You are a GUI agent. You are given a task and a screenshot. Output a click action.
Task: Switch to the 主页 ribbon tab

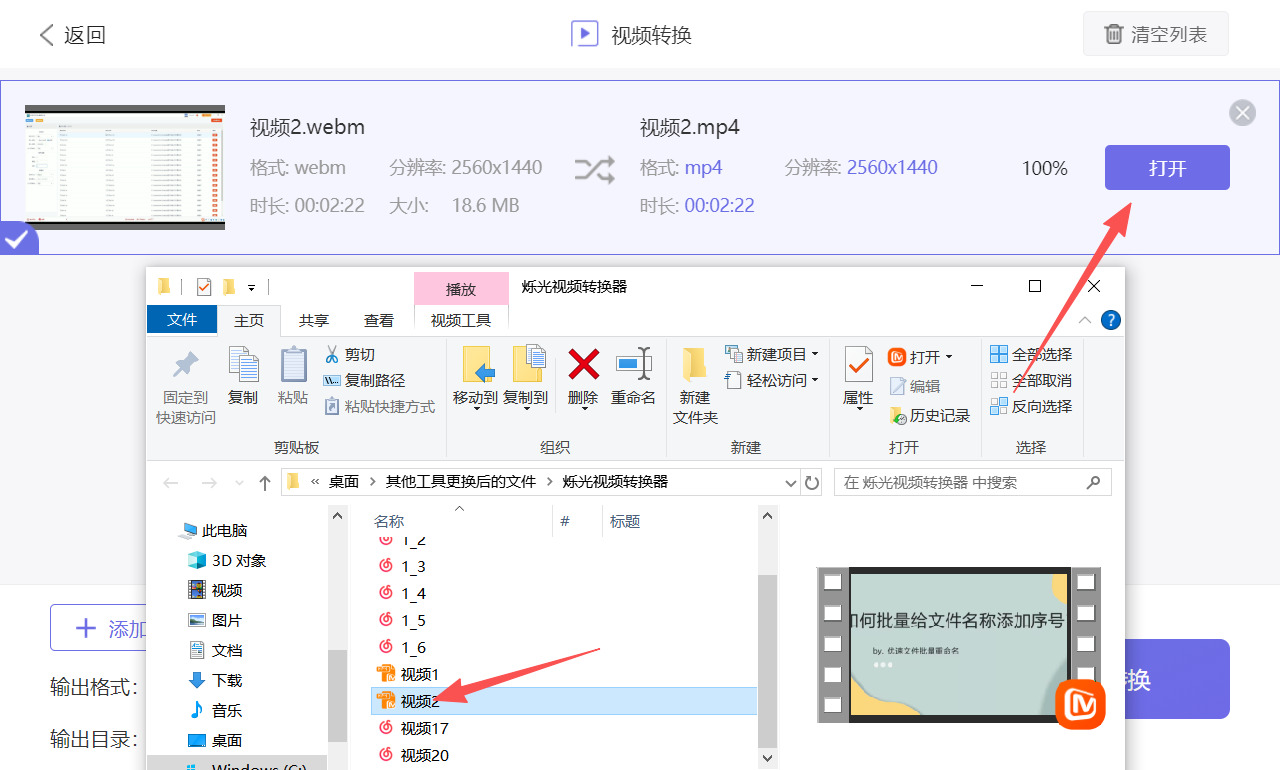point(249,320)
